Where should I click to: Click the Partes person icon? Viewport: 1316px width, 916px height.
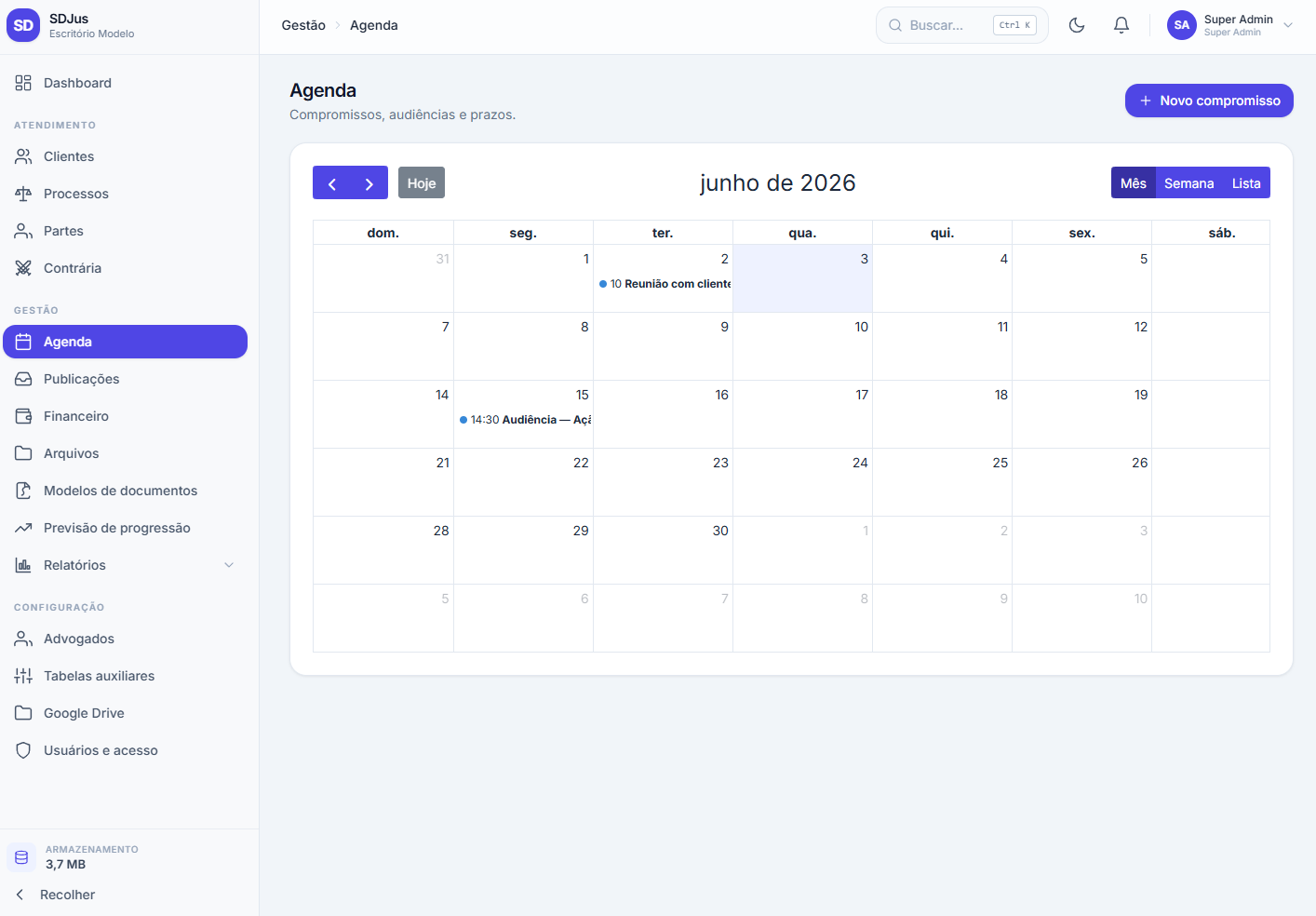(x=23, y=231)
